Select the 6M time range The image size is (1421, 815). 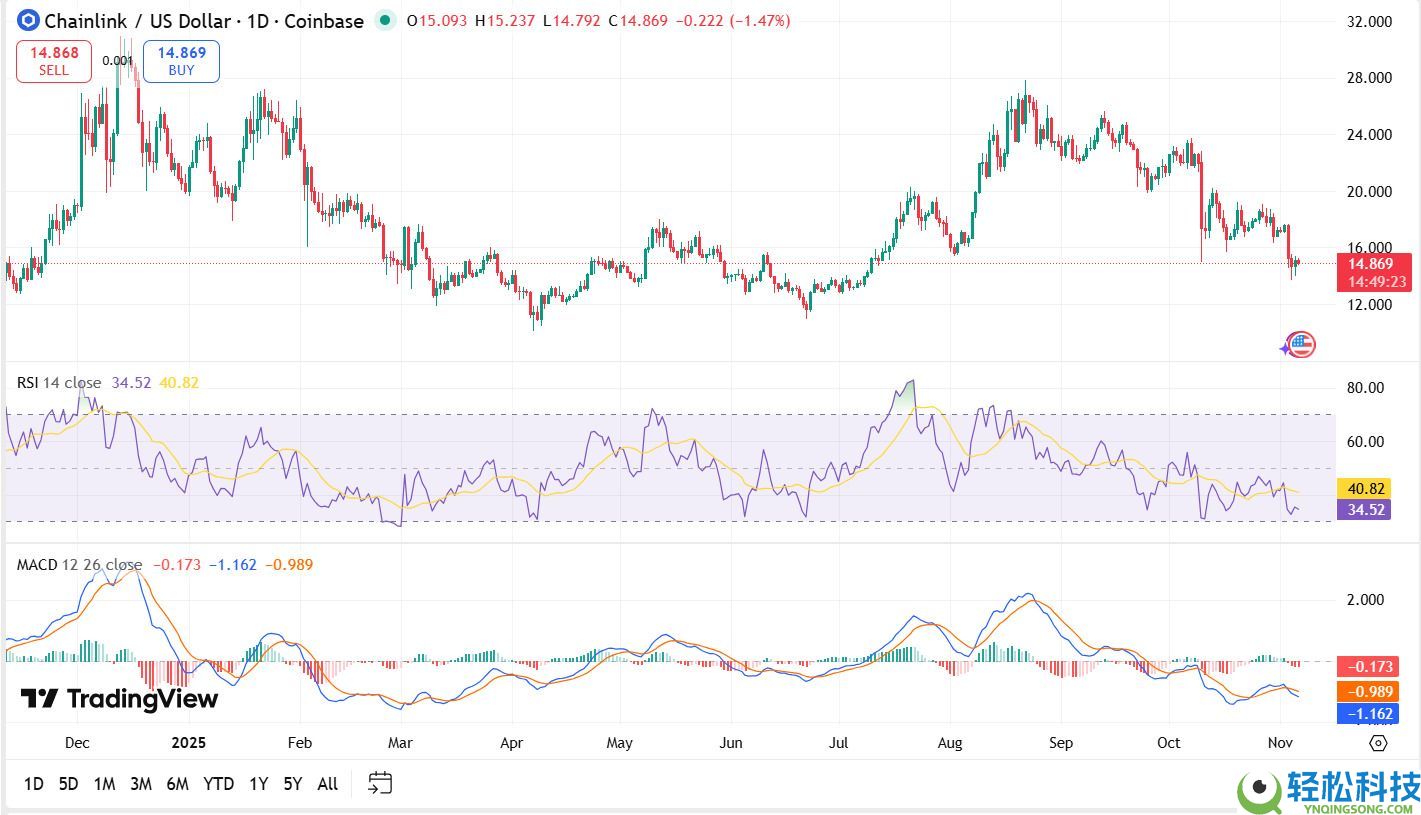(178, 784)
